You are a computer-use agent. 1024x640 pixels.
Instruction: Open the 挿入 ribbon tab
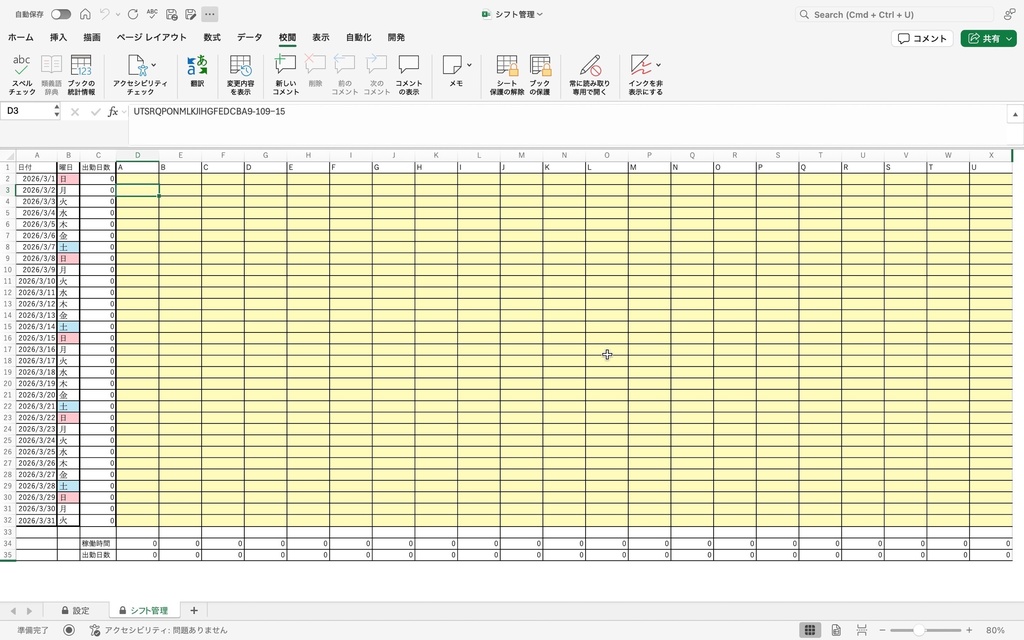pyautogui.click(x=58, y=38)
